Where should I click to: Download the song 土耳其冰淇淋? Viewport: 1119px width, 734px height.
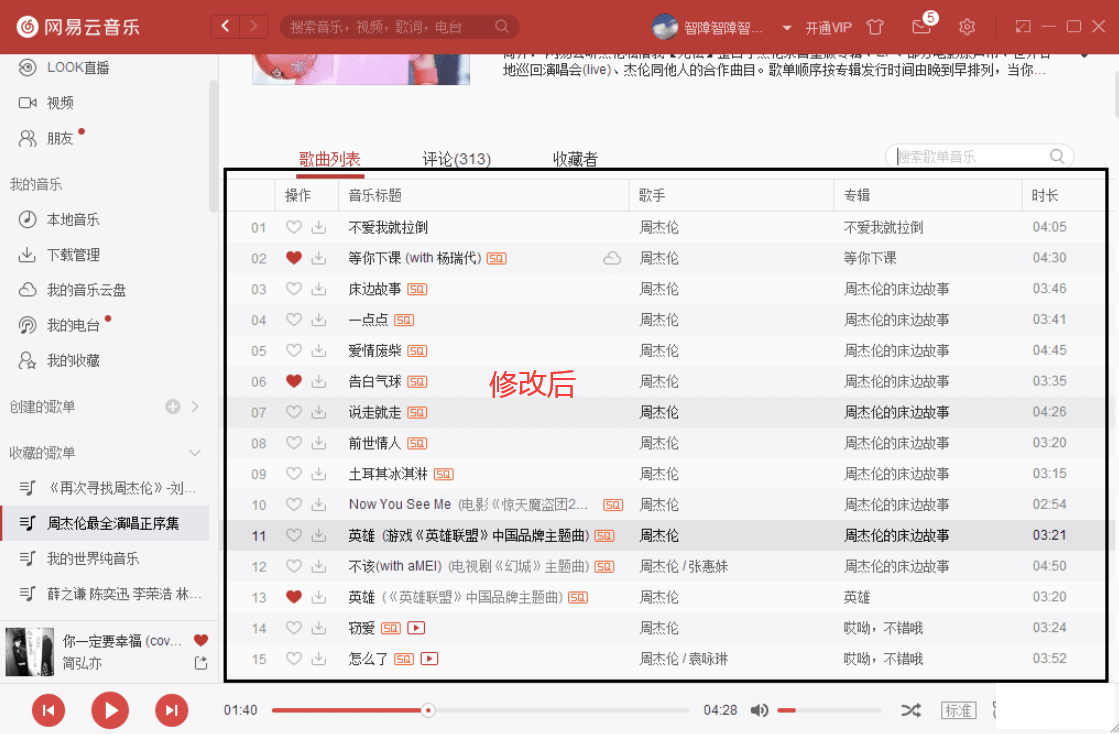[x=319, y=474]
